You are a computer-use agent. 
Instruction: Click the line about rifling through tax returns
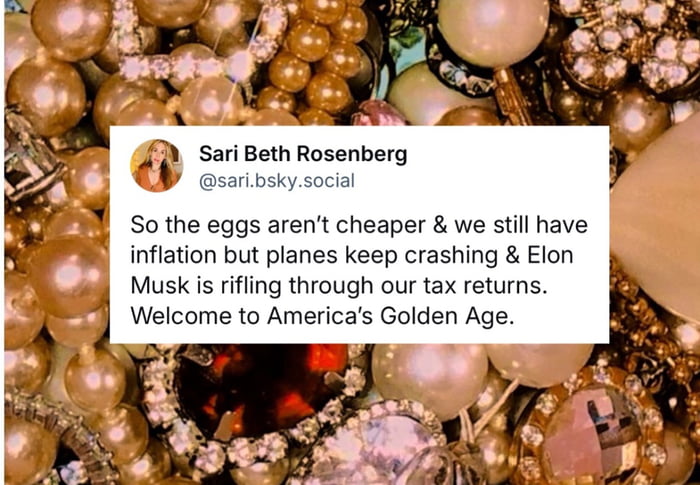(339, 286)
